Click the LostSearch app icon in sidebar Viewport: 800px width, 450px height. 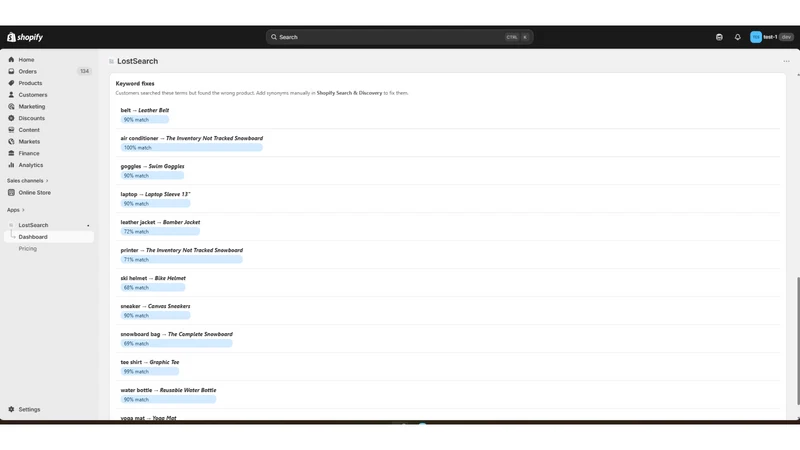[x=11, y=225]
